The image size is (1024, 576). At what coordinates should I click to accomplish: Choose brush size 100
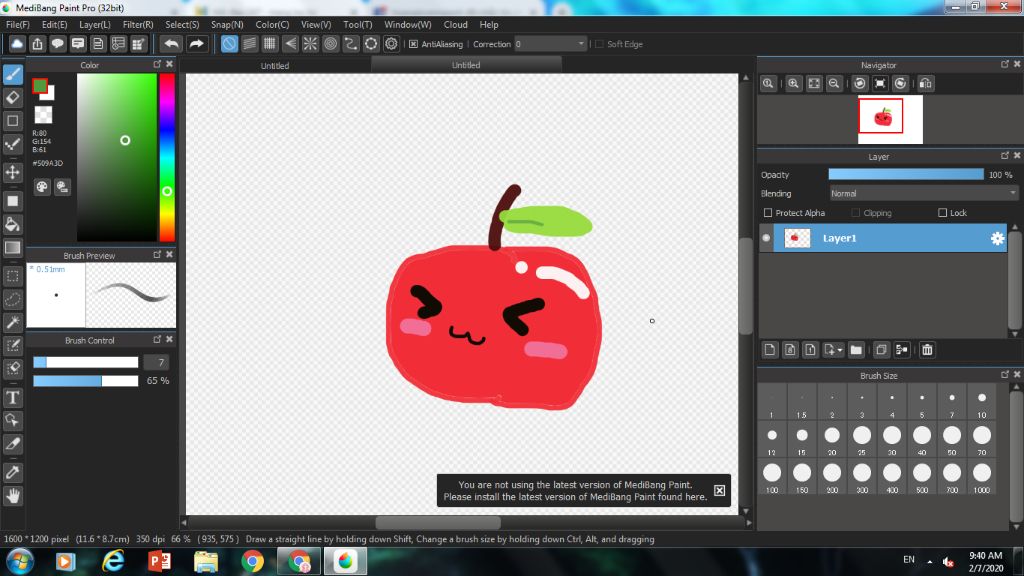coord(772,477)
